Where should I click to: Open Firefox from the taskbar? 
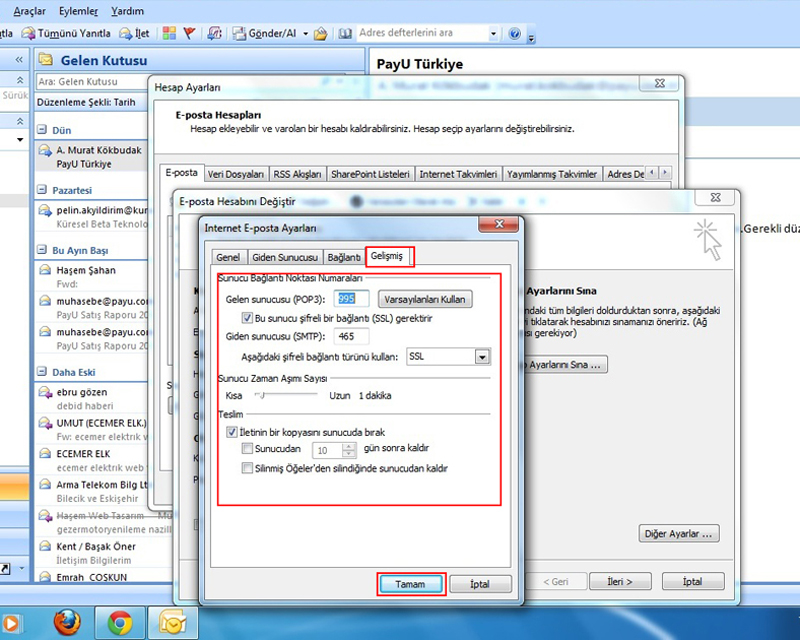click(x=67, y=623)
